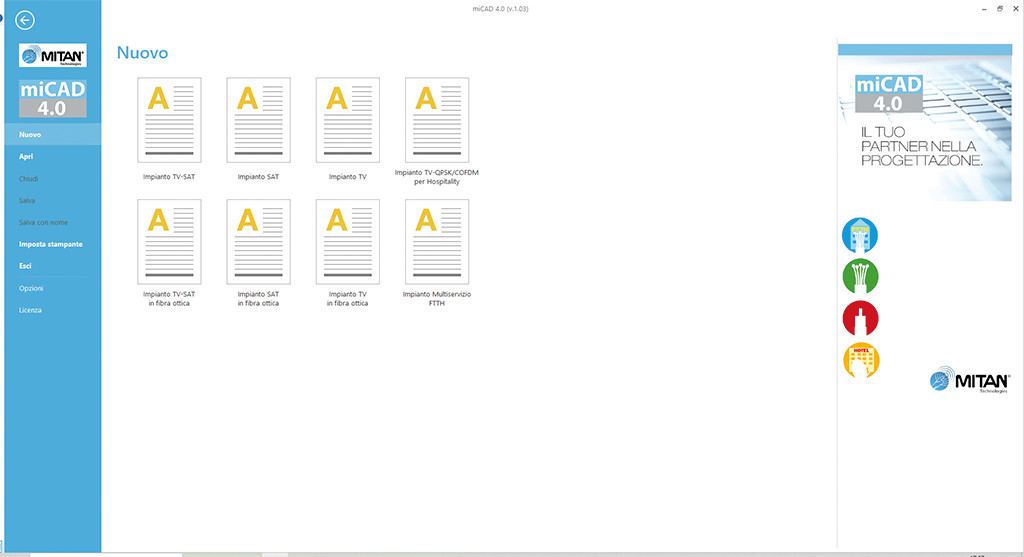Click the 'Nuovo' page heading
The image size is (1024, 557).
tap(142, 53)
